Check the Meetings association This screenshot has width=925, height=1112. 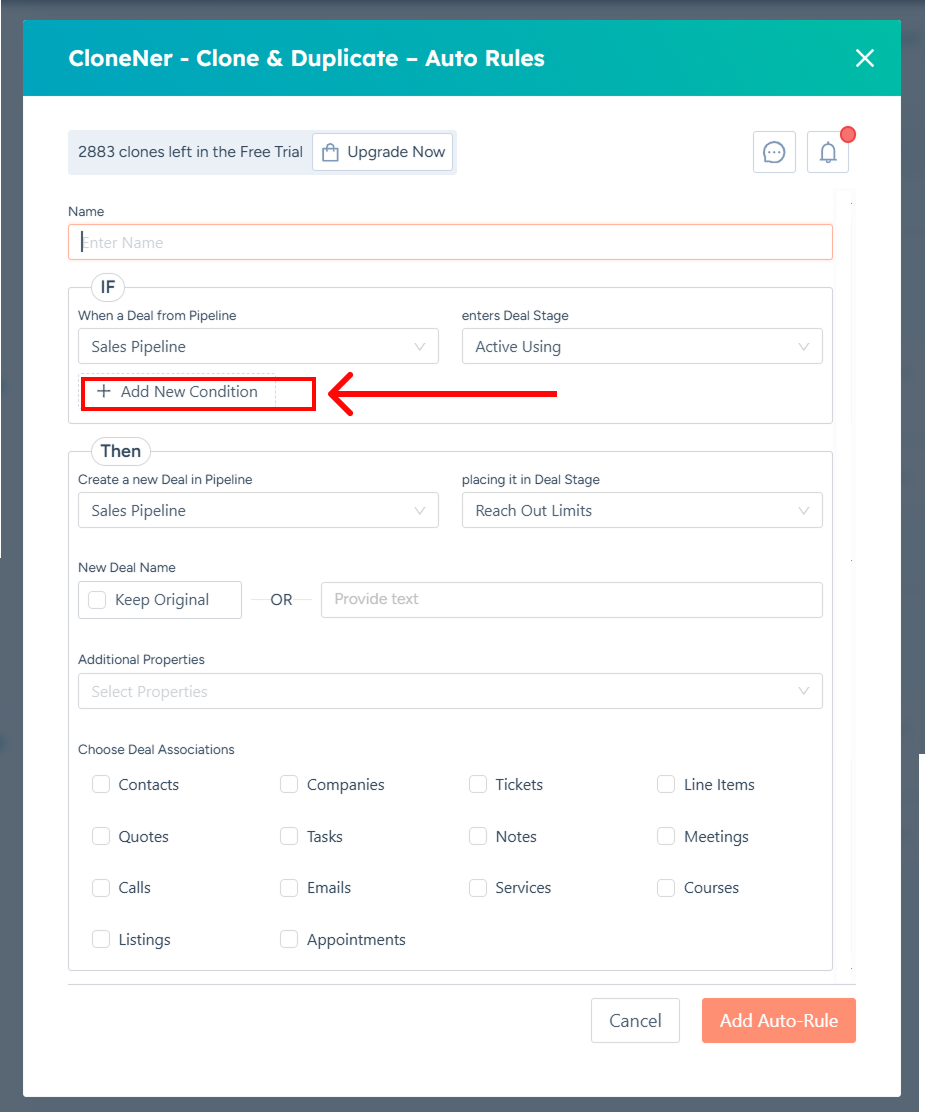[x=666, y=836]
